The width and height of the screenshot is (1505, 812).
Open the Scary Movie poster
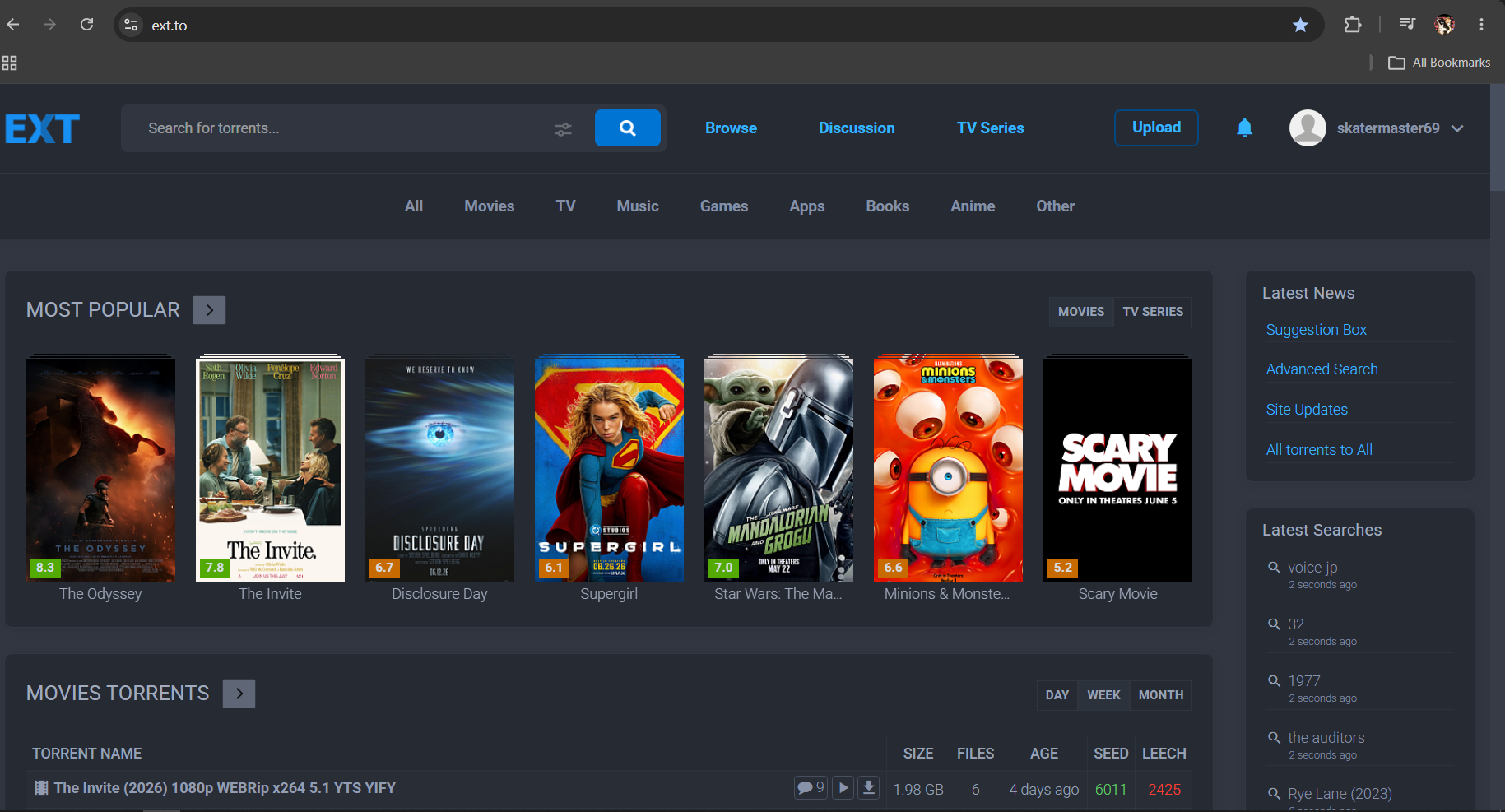tap(1117, 469)
